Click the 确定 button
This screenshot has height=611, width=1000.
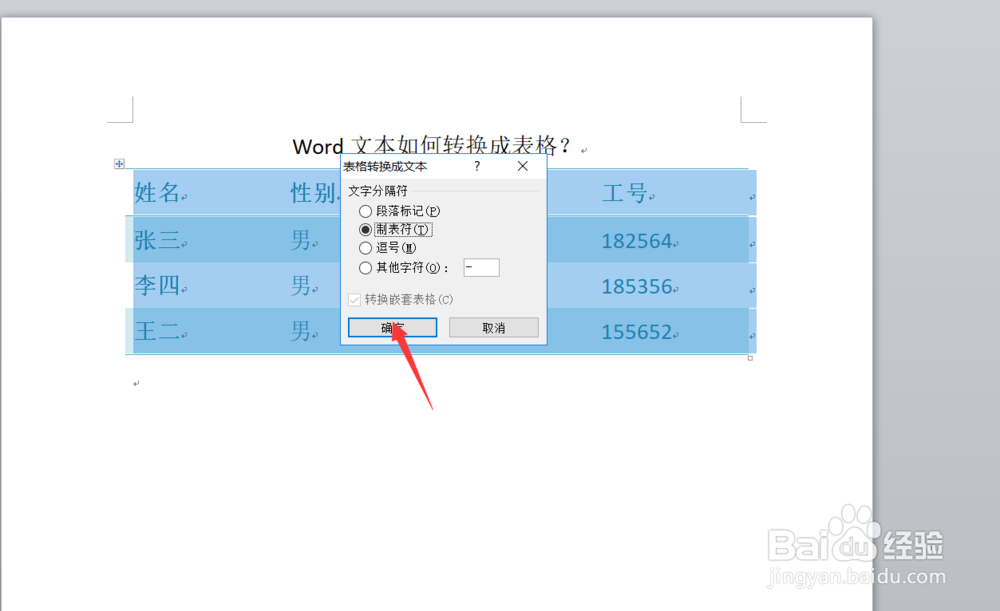(x=391, y=327)
